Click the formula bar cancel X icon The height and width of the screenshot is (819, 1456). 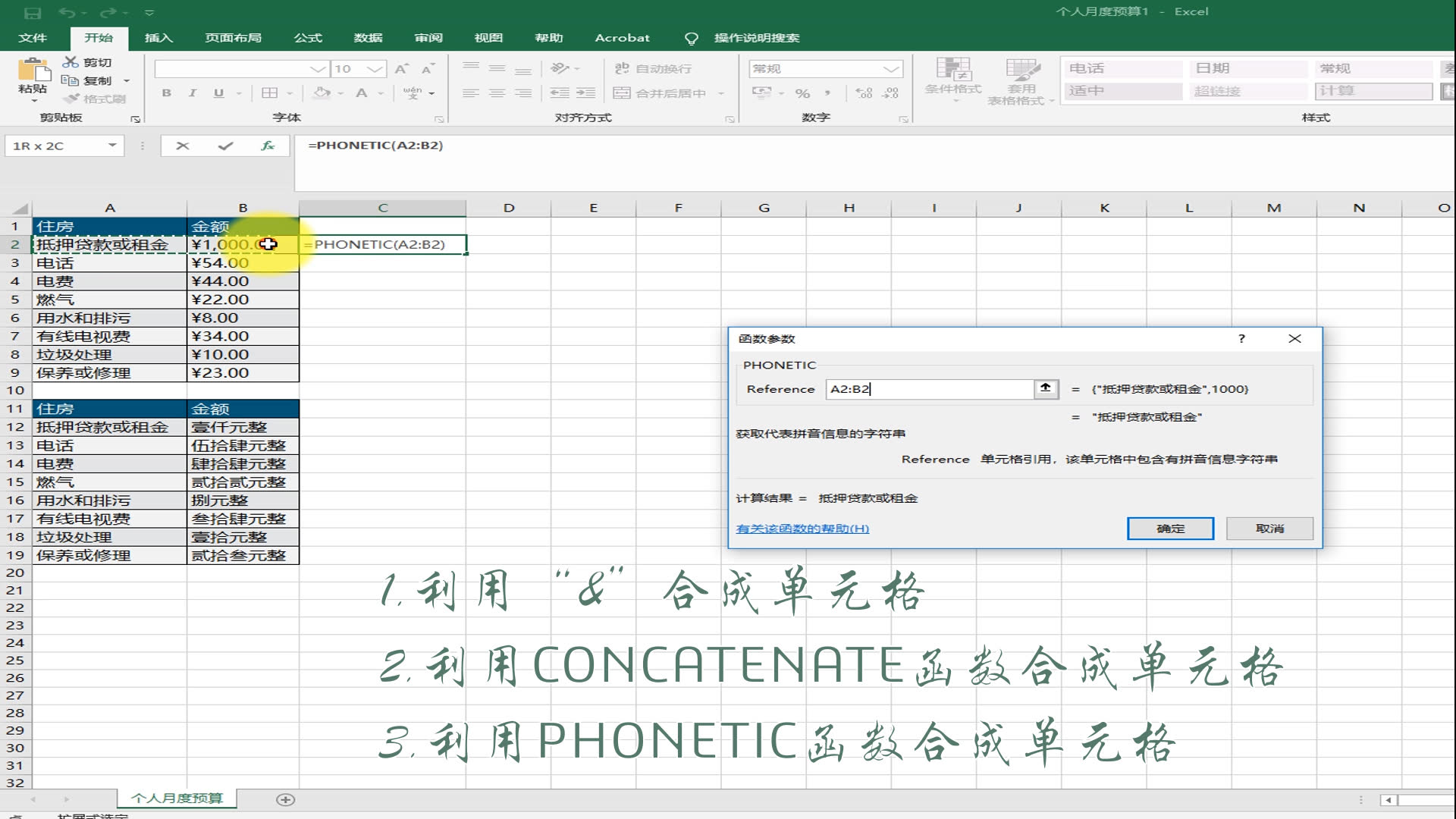coord(183,146)
